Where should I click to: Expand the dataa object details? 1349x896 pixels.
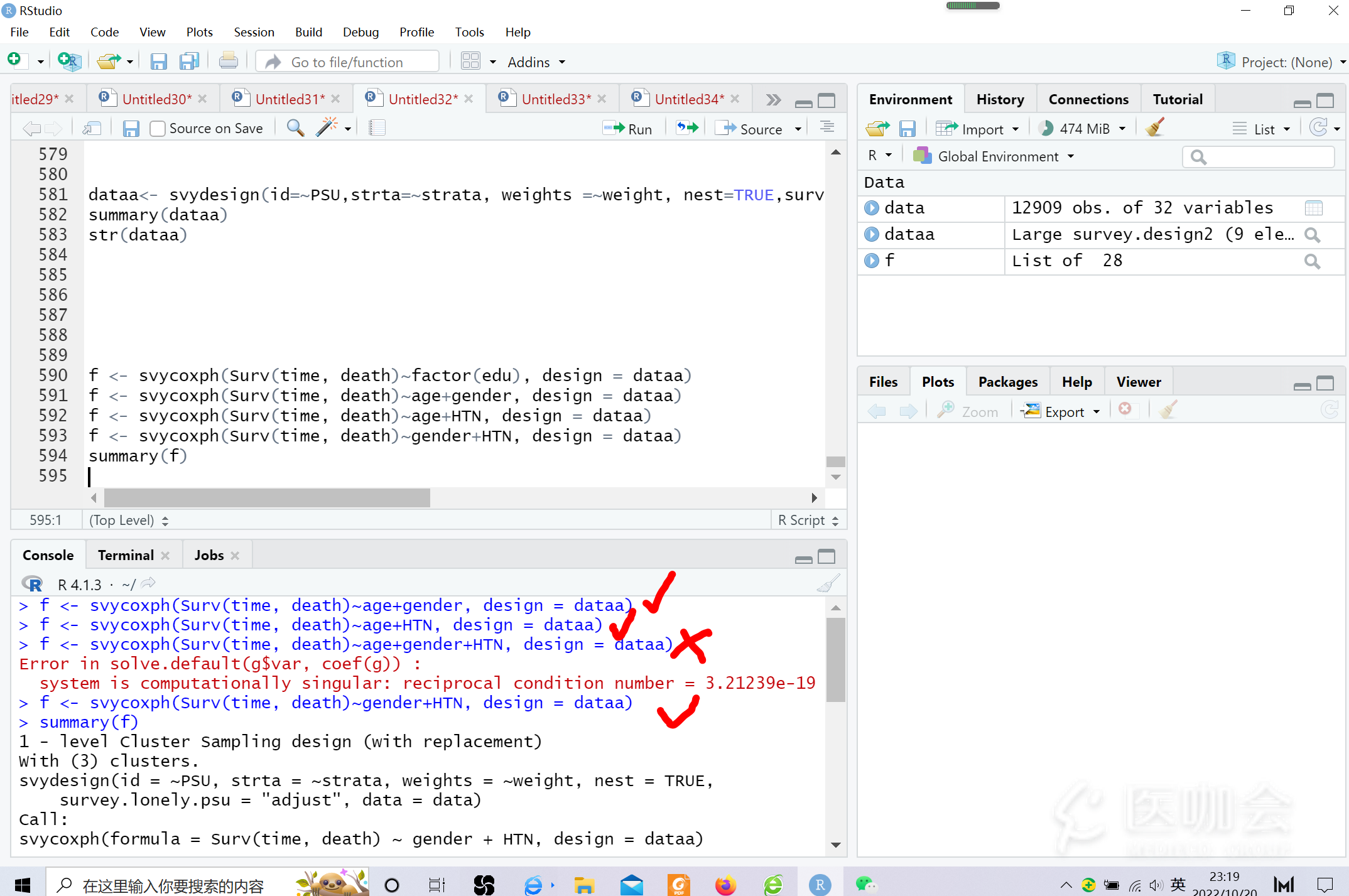tap(872, 234)
